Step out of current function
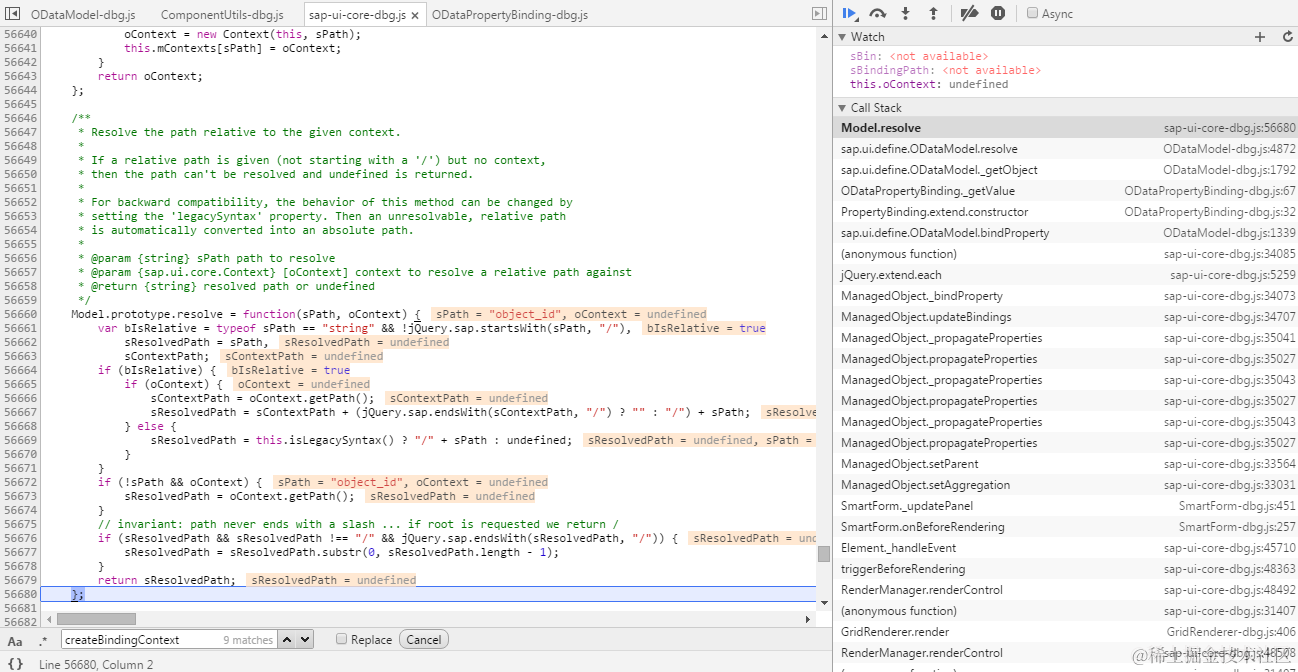1298x672 pixels. (934, 14)
